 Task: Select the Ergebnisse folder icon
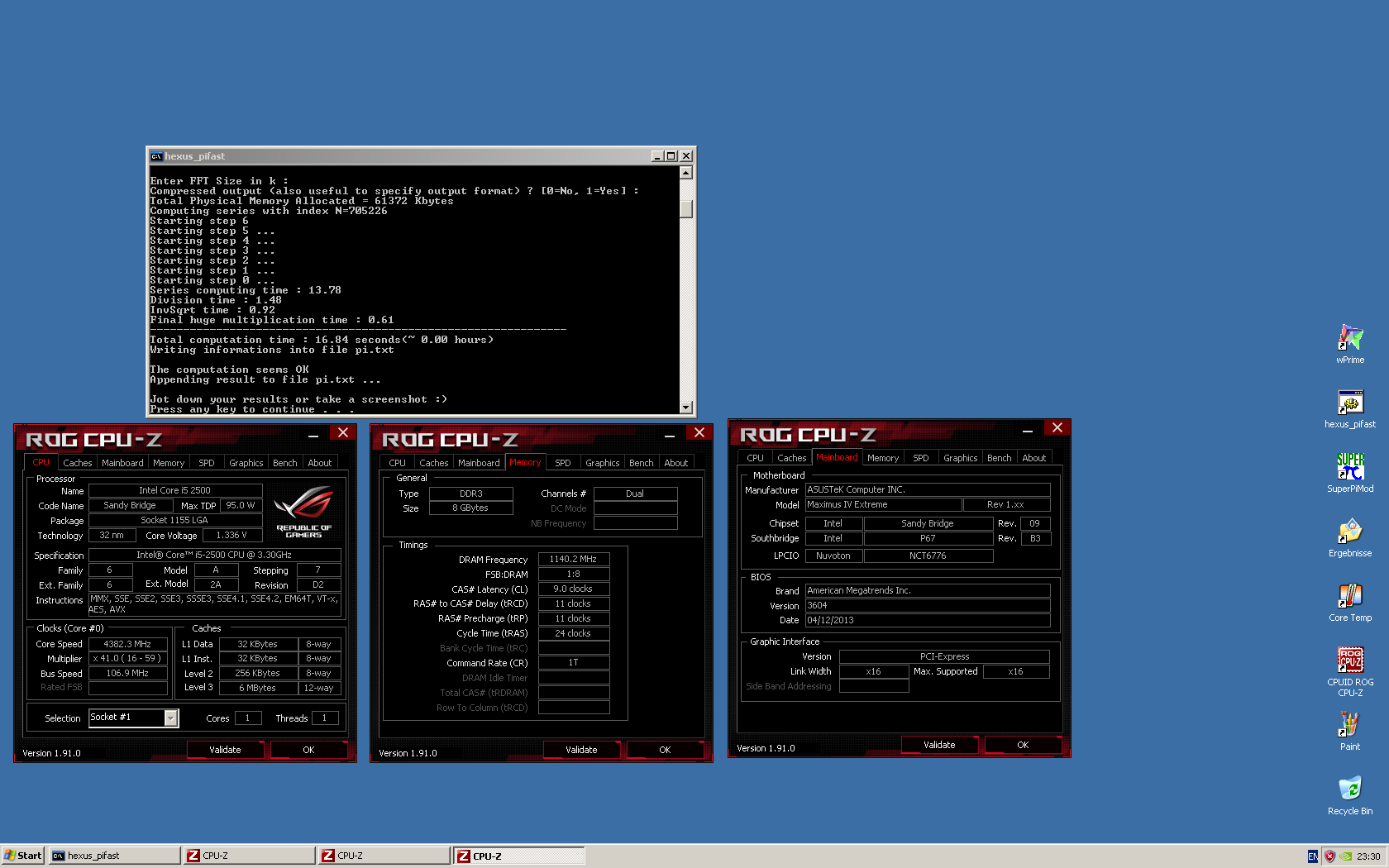coord(1350,537)
